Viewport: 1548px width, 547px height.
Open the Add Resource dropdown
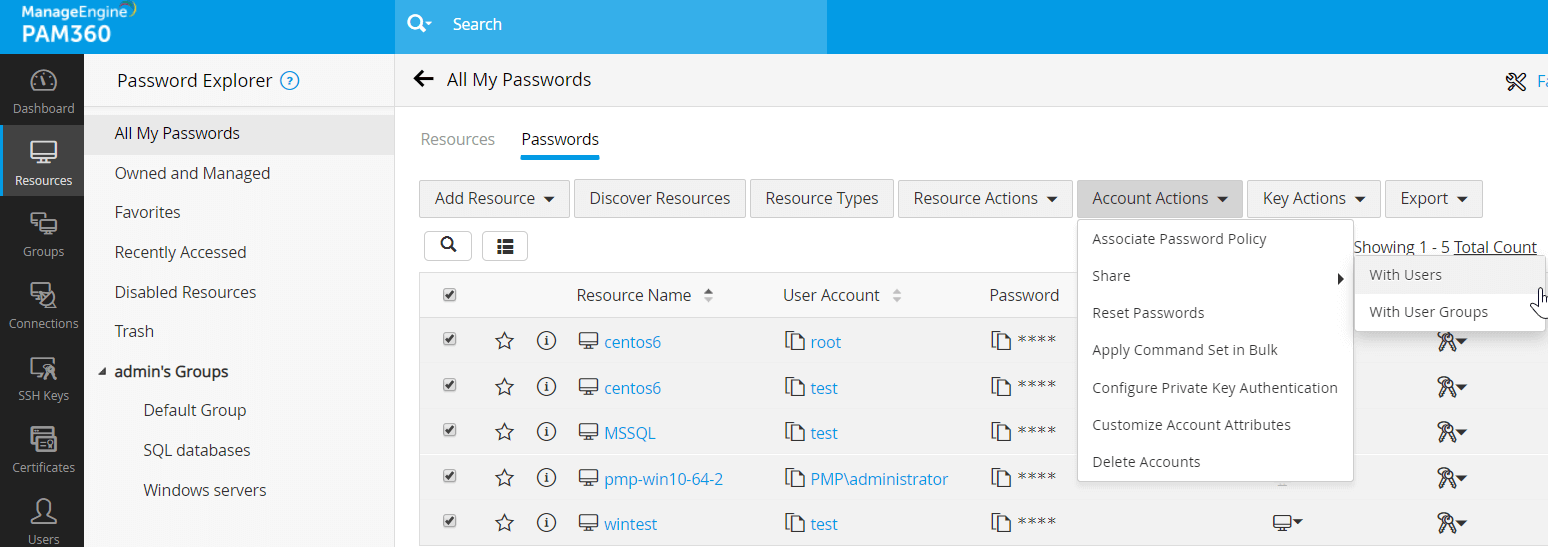coord(494,199)
